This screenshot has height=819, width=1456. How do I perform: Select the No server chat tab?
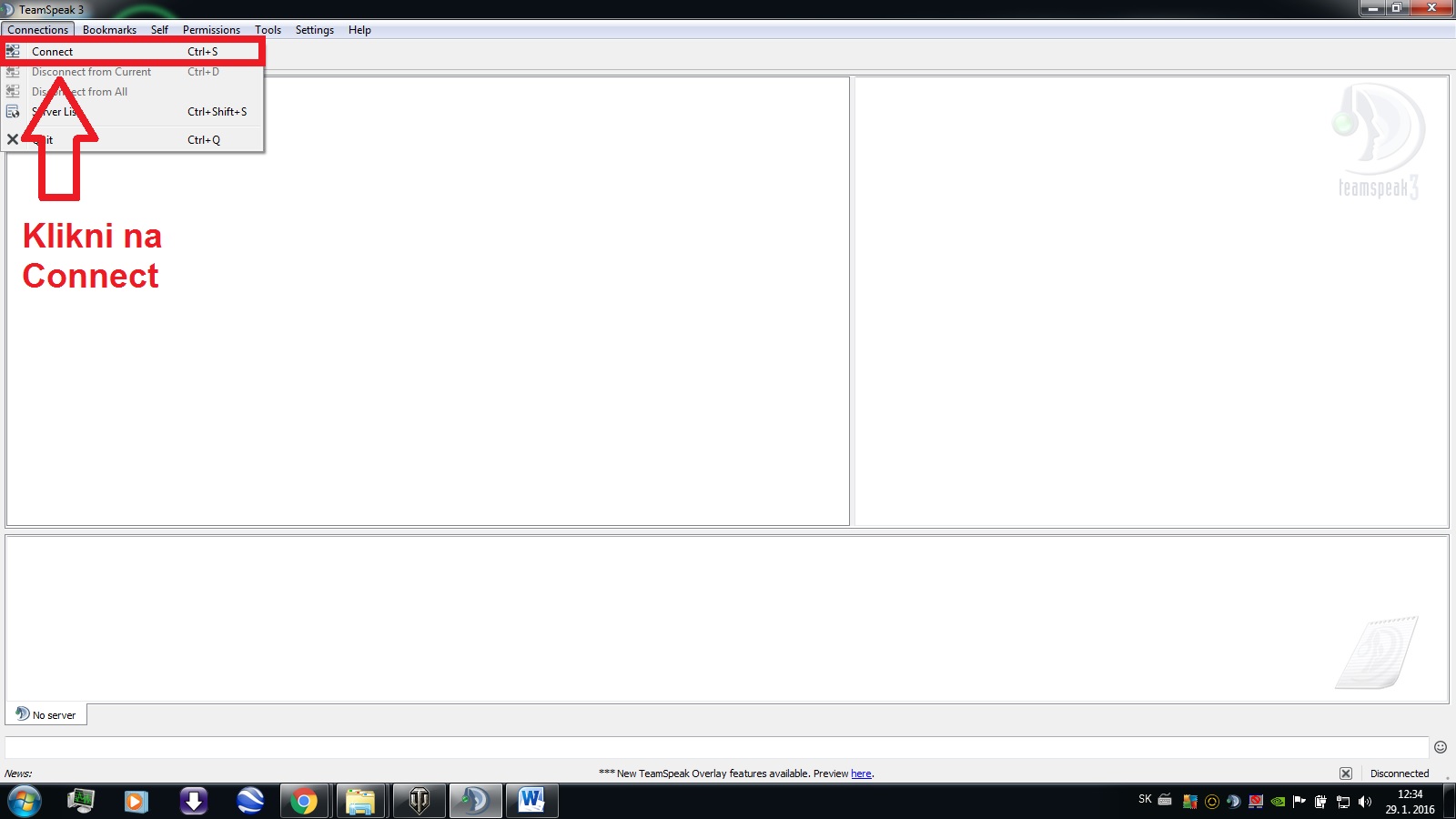(x=46, y=715)
